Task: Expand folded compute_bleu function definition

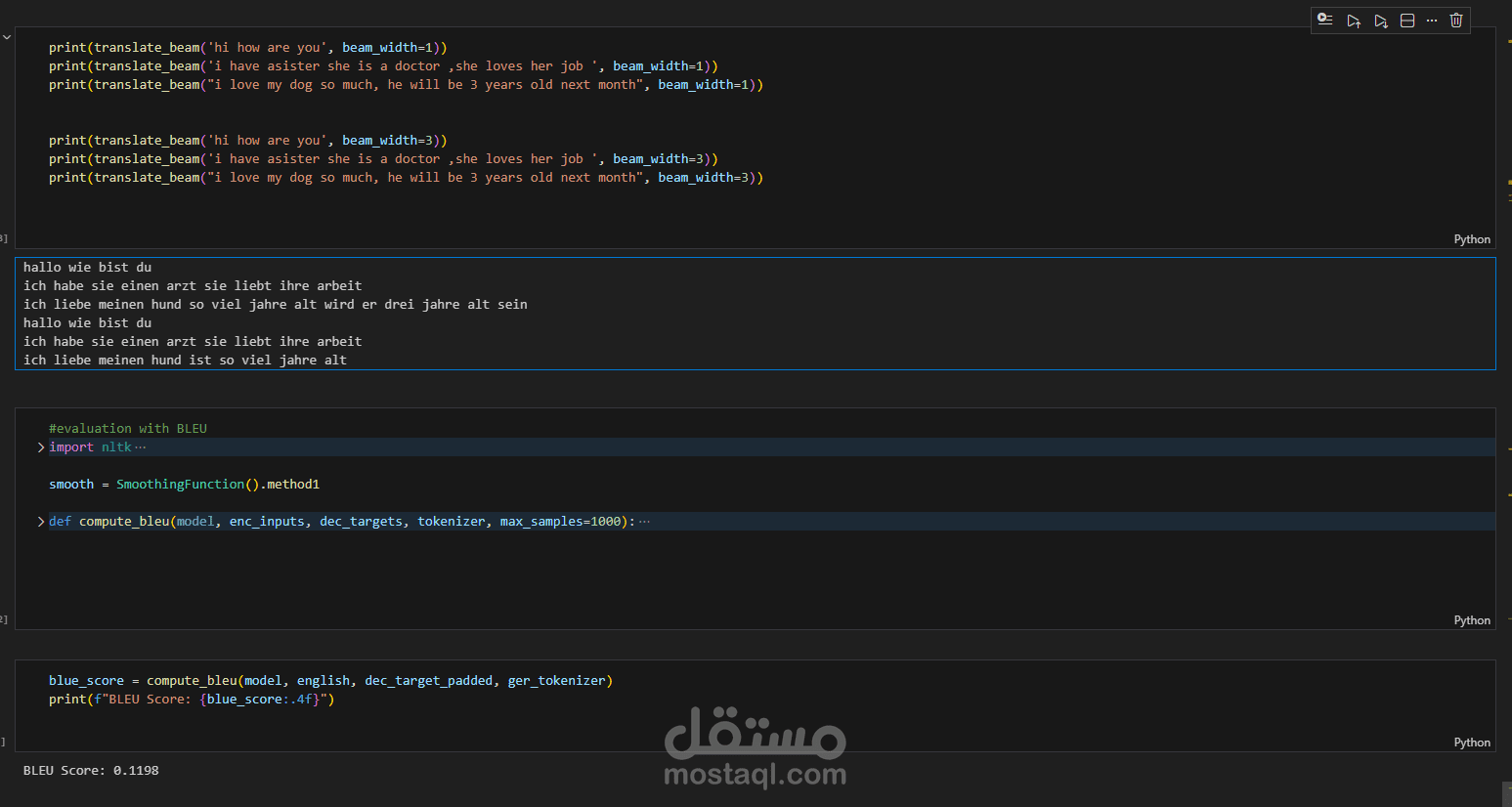Action: coord(41,522)
